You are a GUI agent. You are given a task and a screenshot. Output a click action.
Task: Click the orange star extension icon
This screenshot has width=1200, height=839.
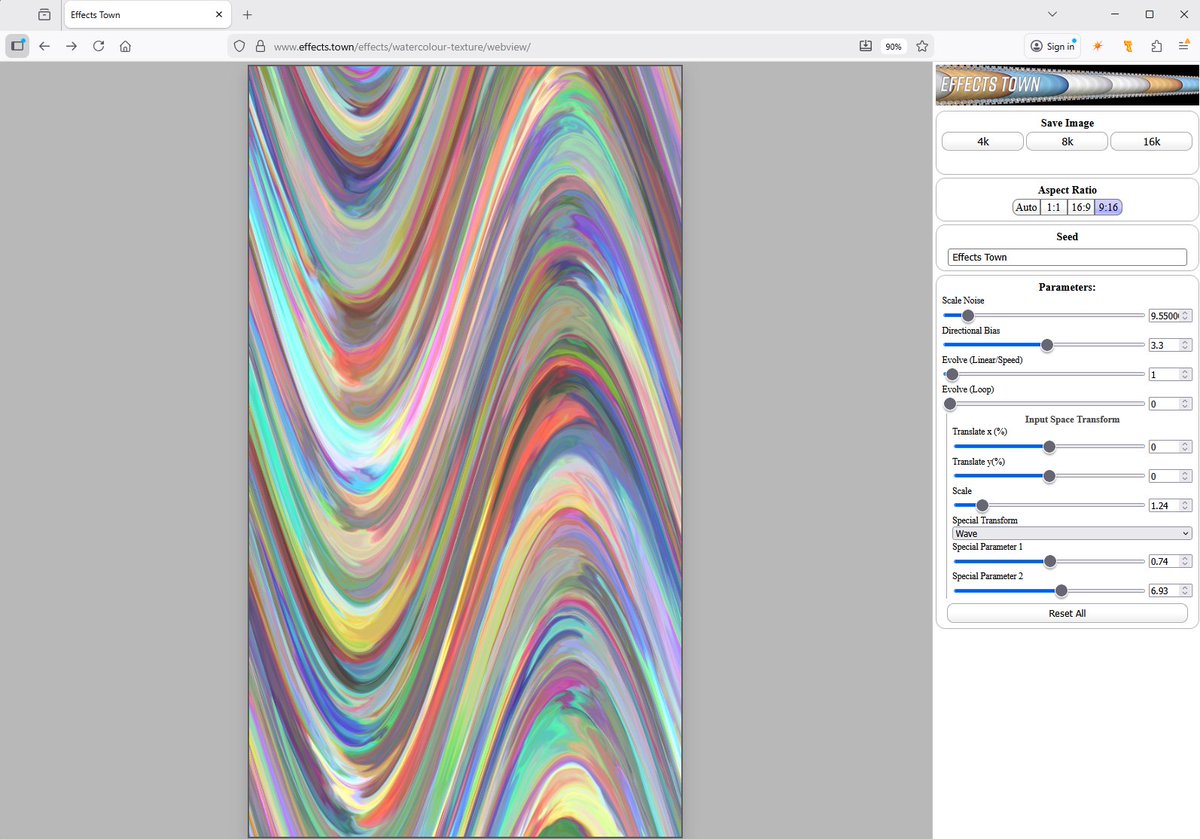[x=1099, y=46]
